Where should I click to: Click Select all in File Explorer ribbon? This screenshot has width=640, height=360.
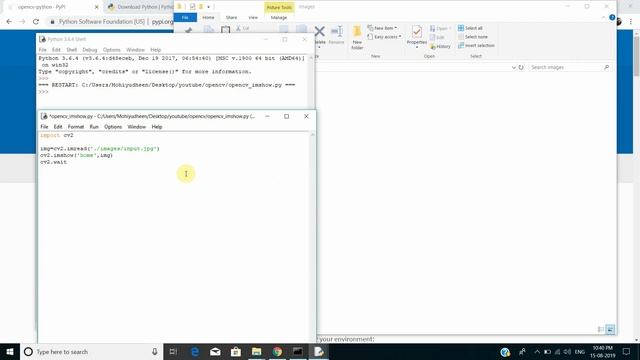point(470,28)
